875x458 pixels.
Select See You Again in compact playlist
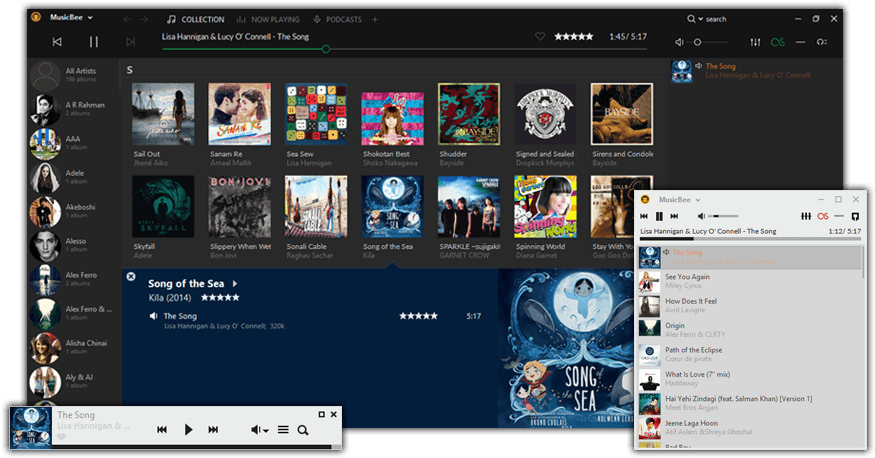pos(749,282)
